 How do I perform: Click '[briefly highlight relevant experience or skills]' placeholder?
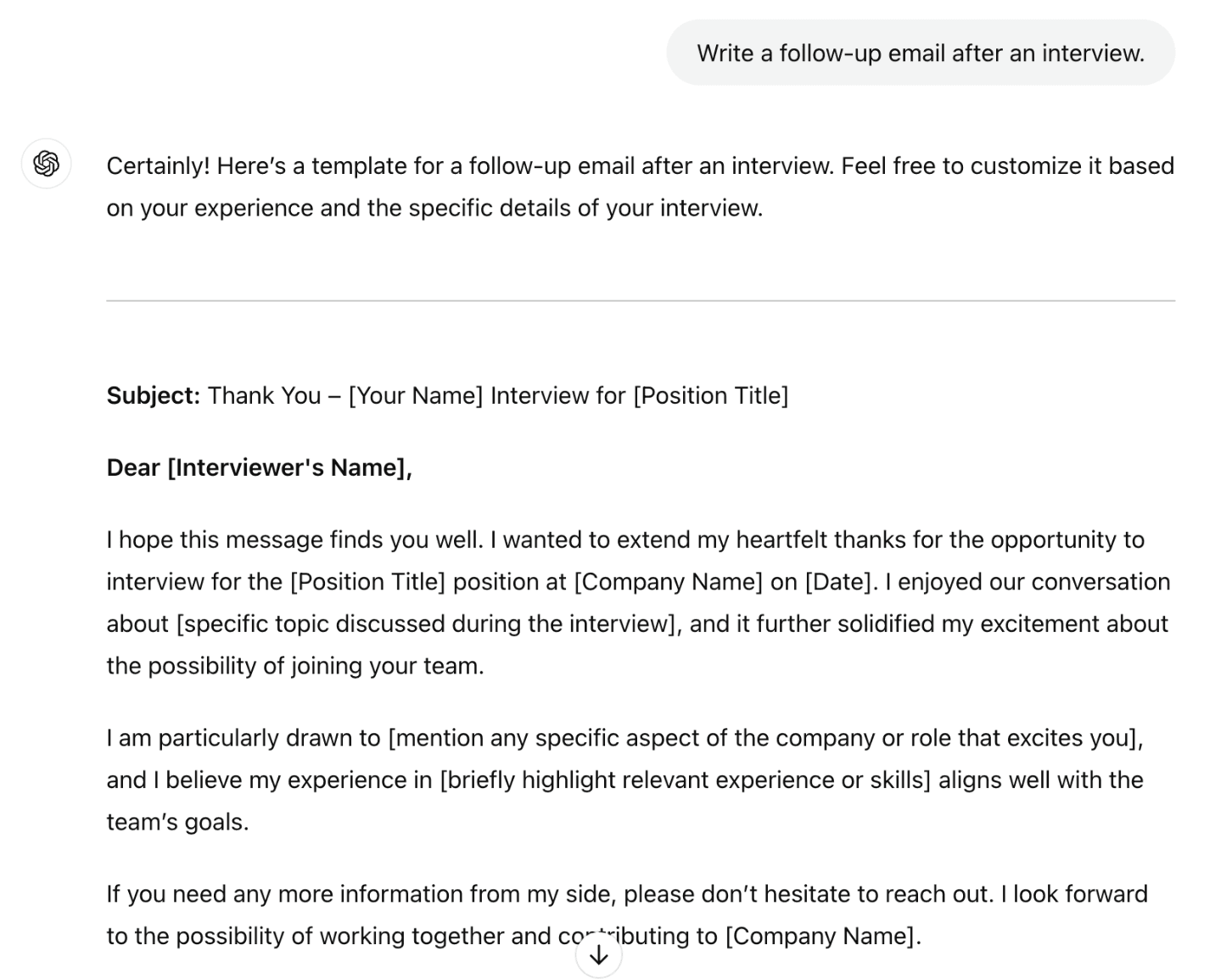686,780
